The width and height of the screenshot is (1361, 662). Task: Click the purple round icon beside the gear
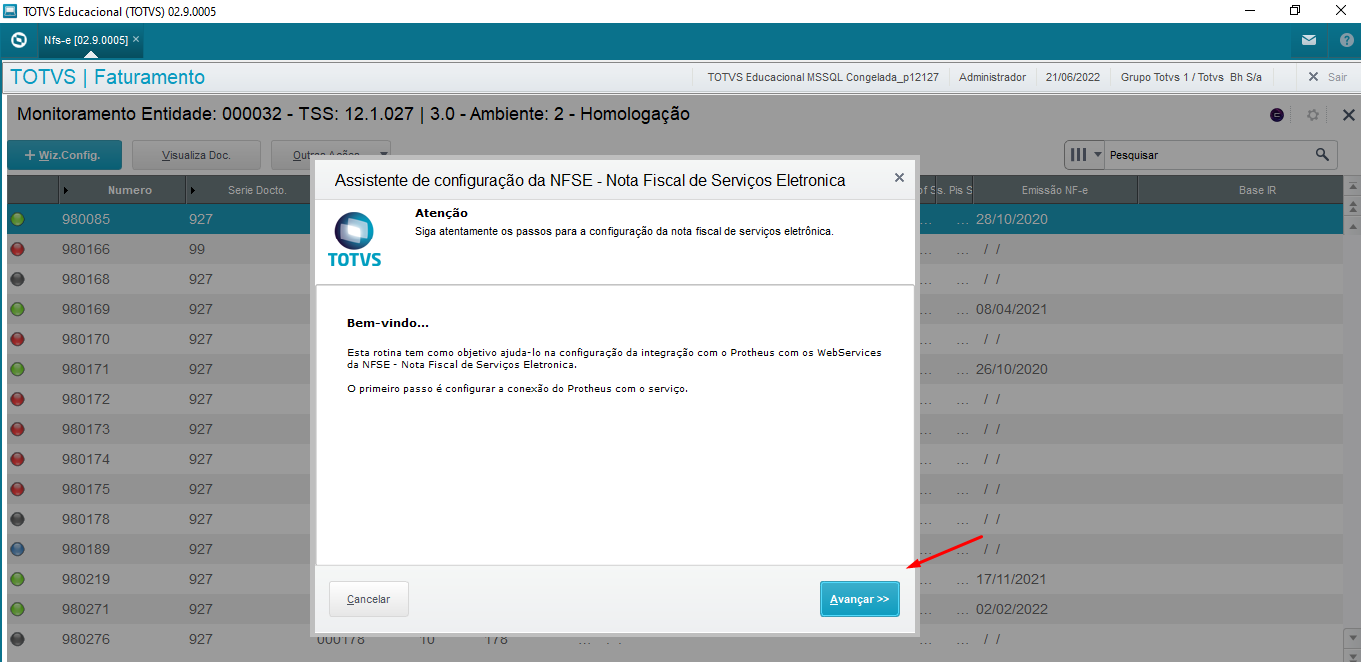[x=1277, y=115]
